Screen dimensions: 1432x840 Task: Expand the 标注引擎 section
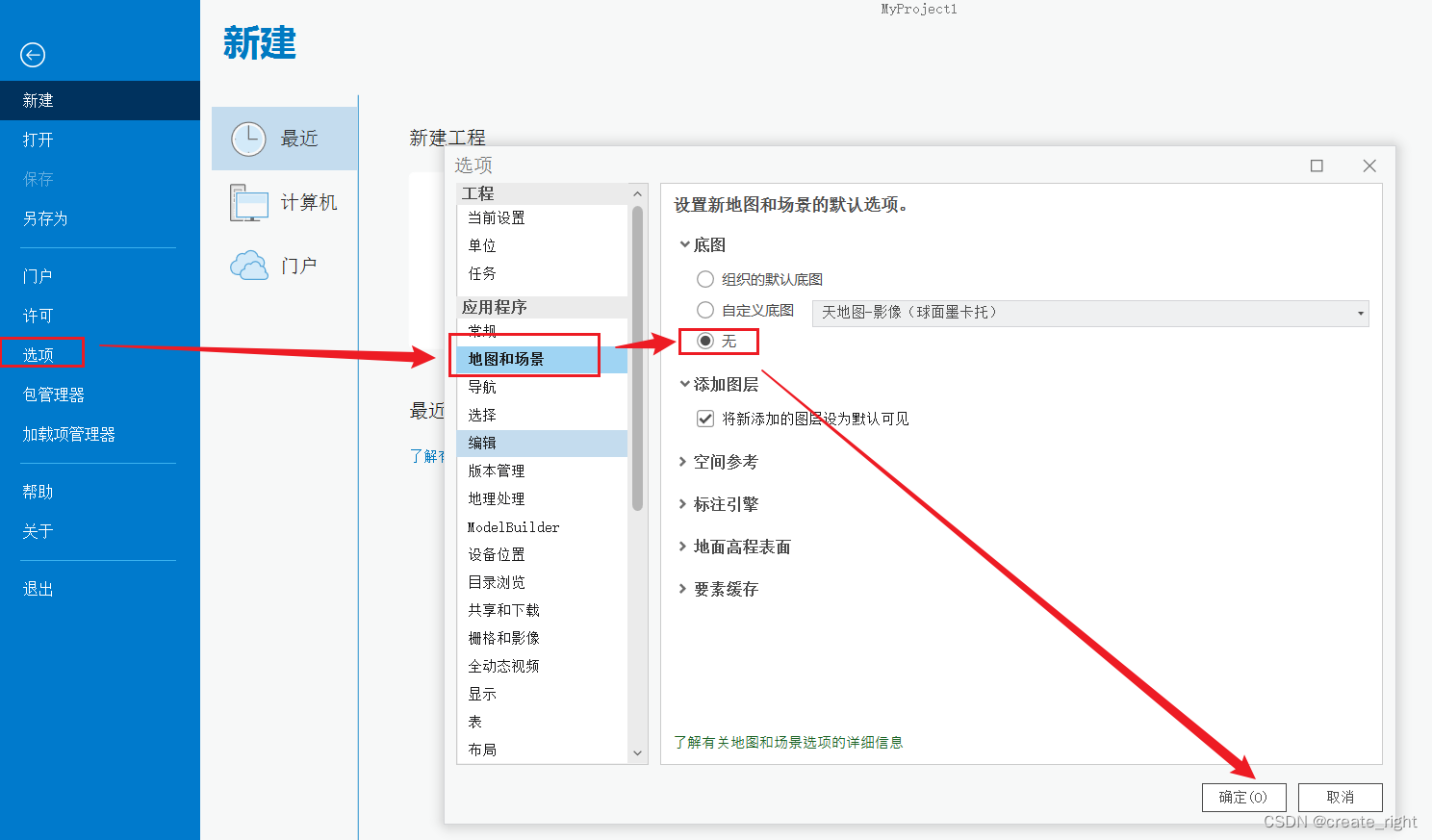683,504
